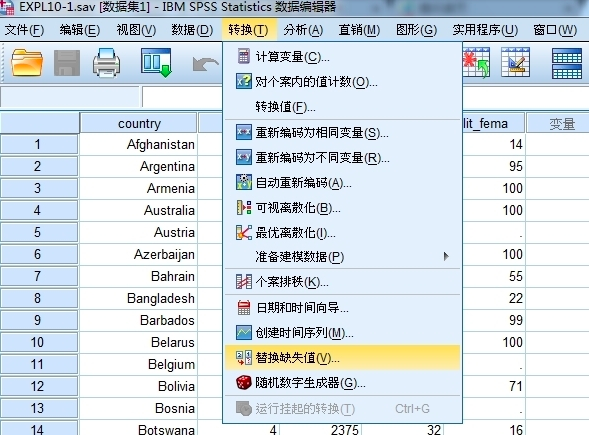Select row number 7 header

pos(39,276)
